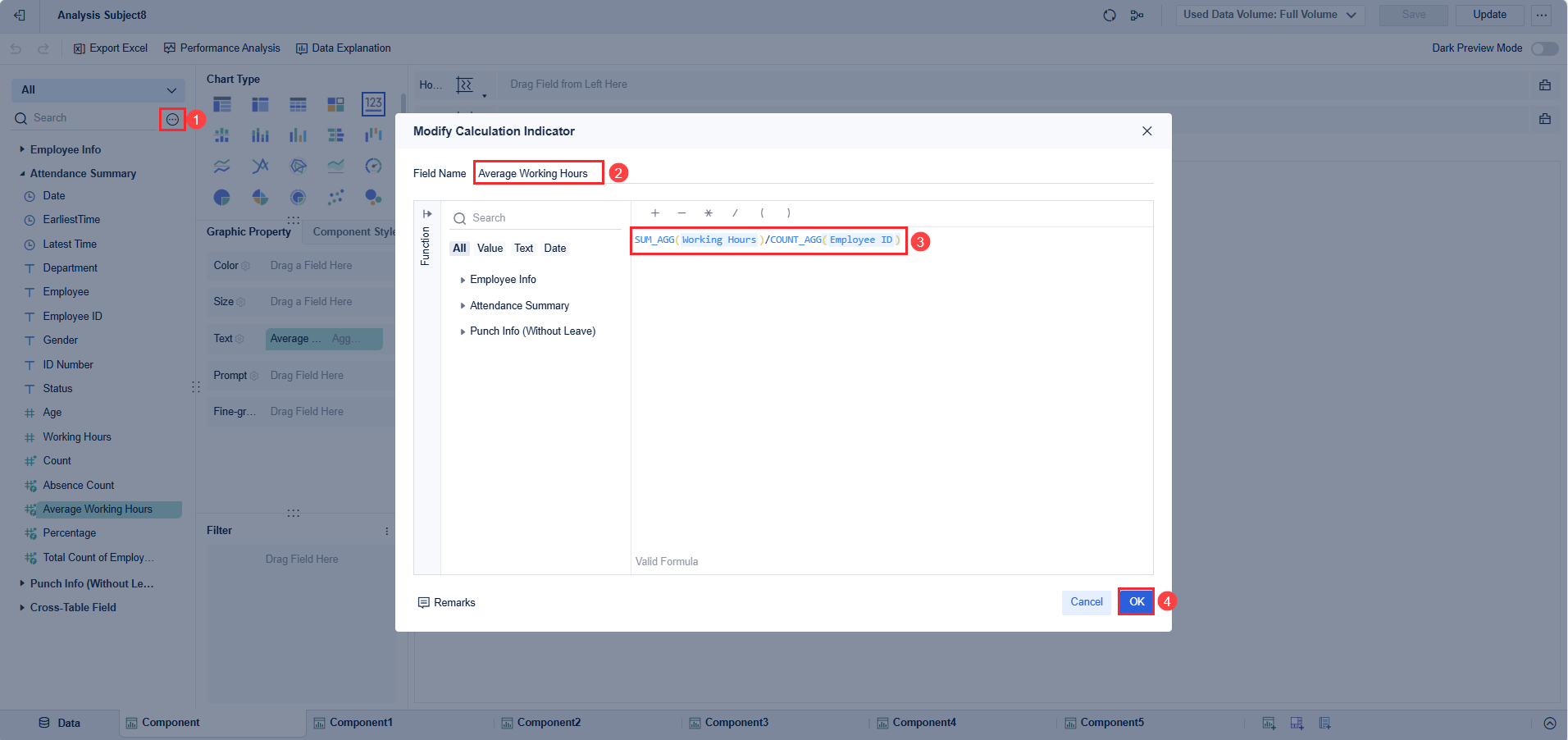Expand Cross-Table Field group
The image size is (1568, 740).
tap(22, 608)
